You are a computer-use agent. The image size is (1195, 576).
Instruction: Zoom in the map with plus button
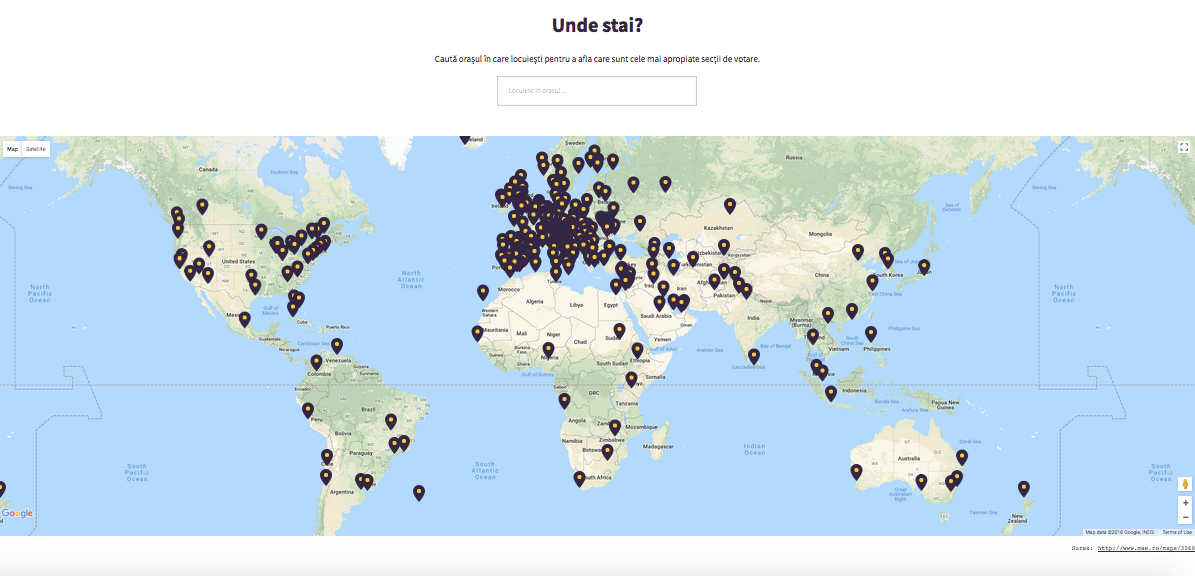1184,503
